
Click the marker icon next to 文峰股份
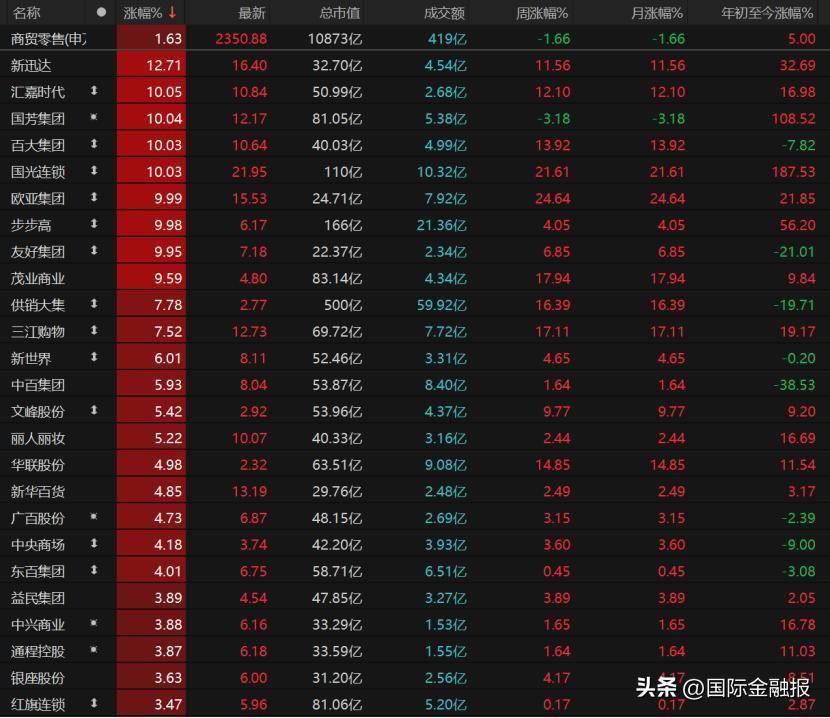(x=94, y=410)
